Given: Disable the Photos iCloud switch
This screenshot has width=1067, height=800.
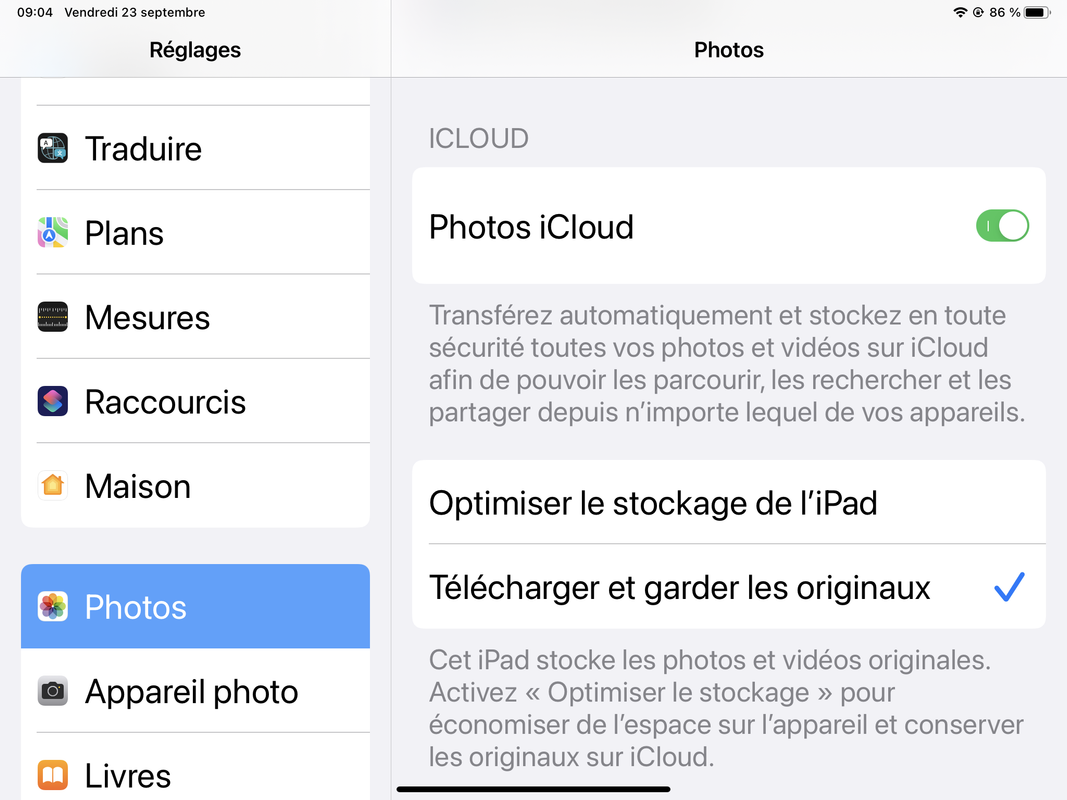Looking at the screenshot, I should coord(1002,226).
